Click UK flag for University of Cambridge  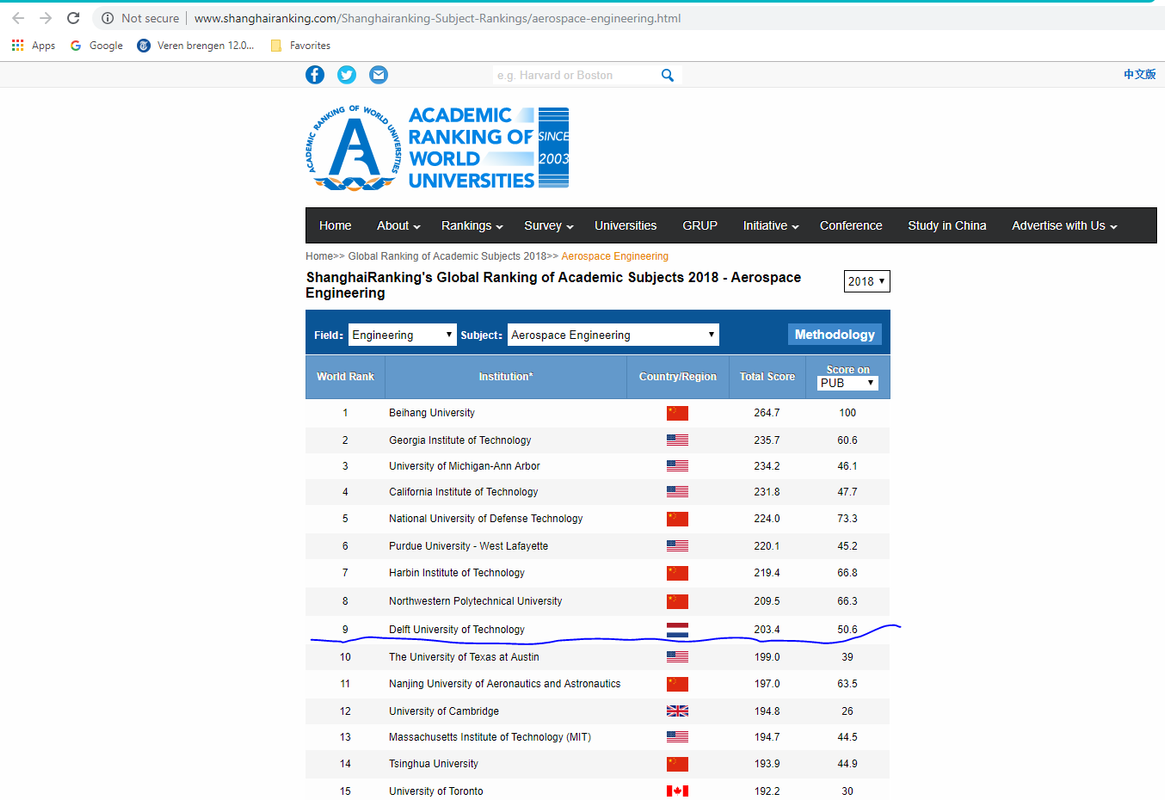(x=677, y=711)
